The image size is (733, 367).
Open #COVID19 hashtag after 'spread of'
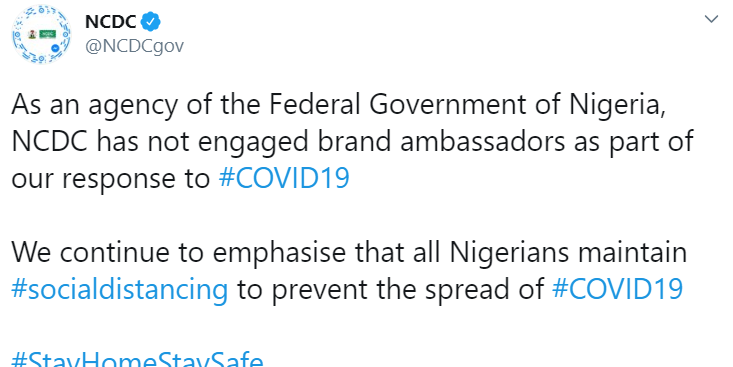[618, 288]
